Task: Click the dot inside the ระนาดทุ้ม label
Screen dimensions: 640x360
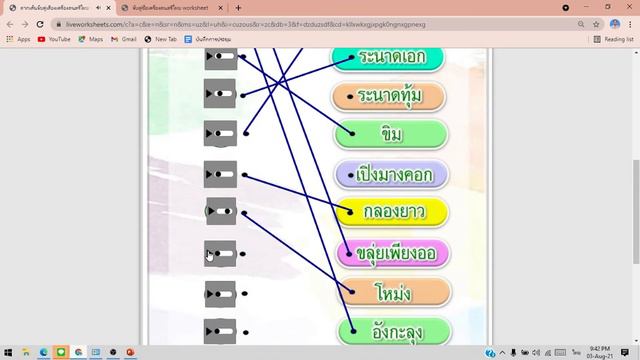Action: tap(350, 97)
